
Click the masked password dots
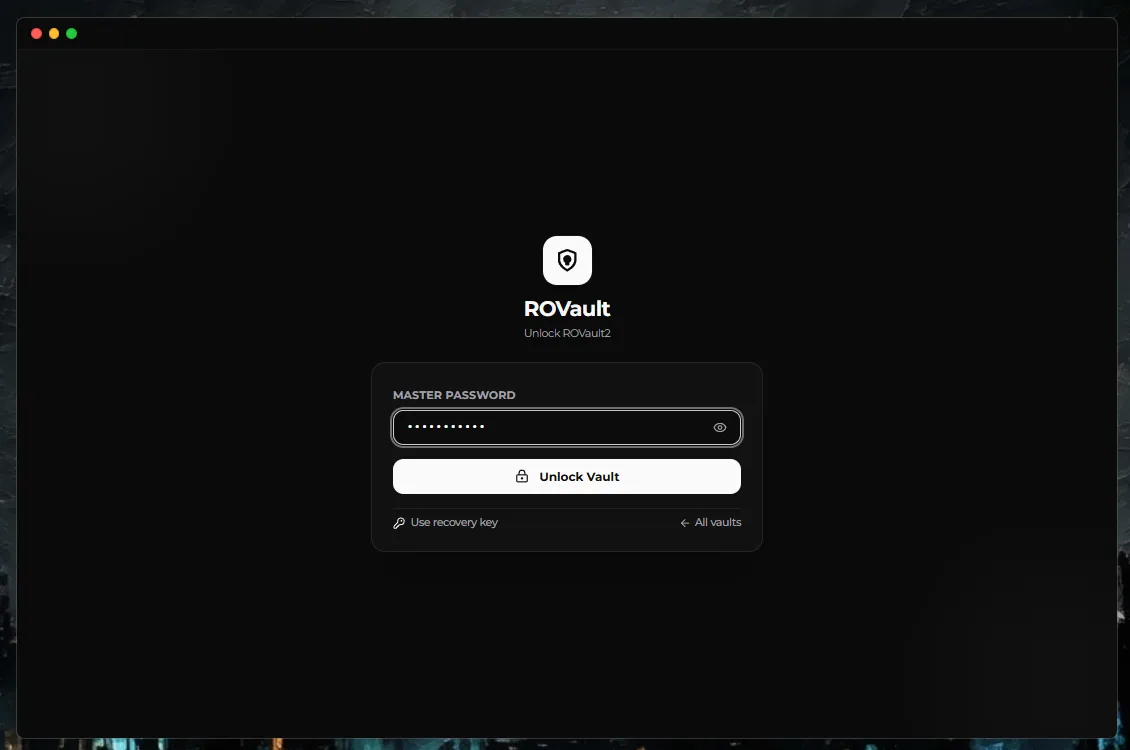click(x=446, y=427)
